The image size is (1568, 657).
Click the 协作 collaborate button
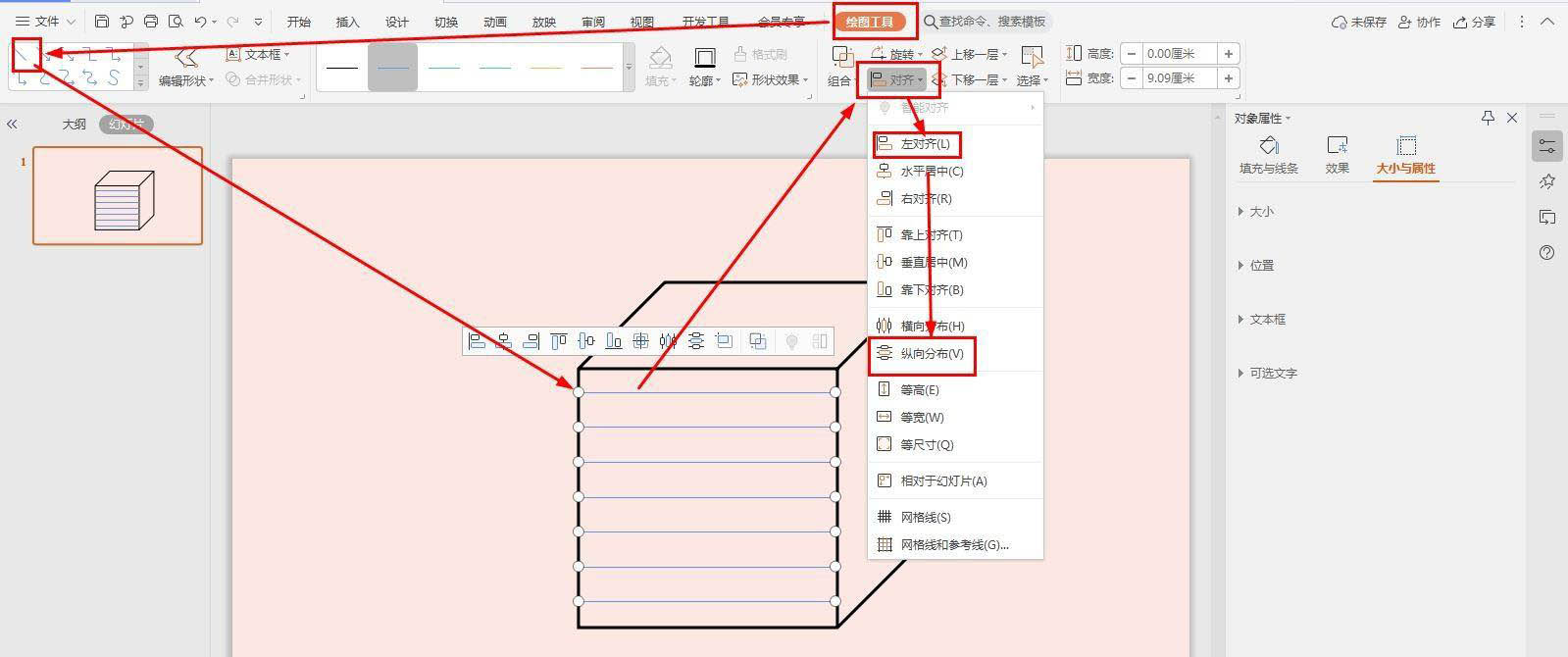point(1419,22)
